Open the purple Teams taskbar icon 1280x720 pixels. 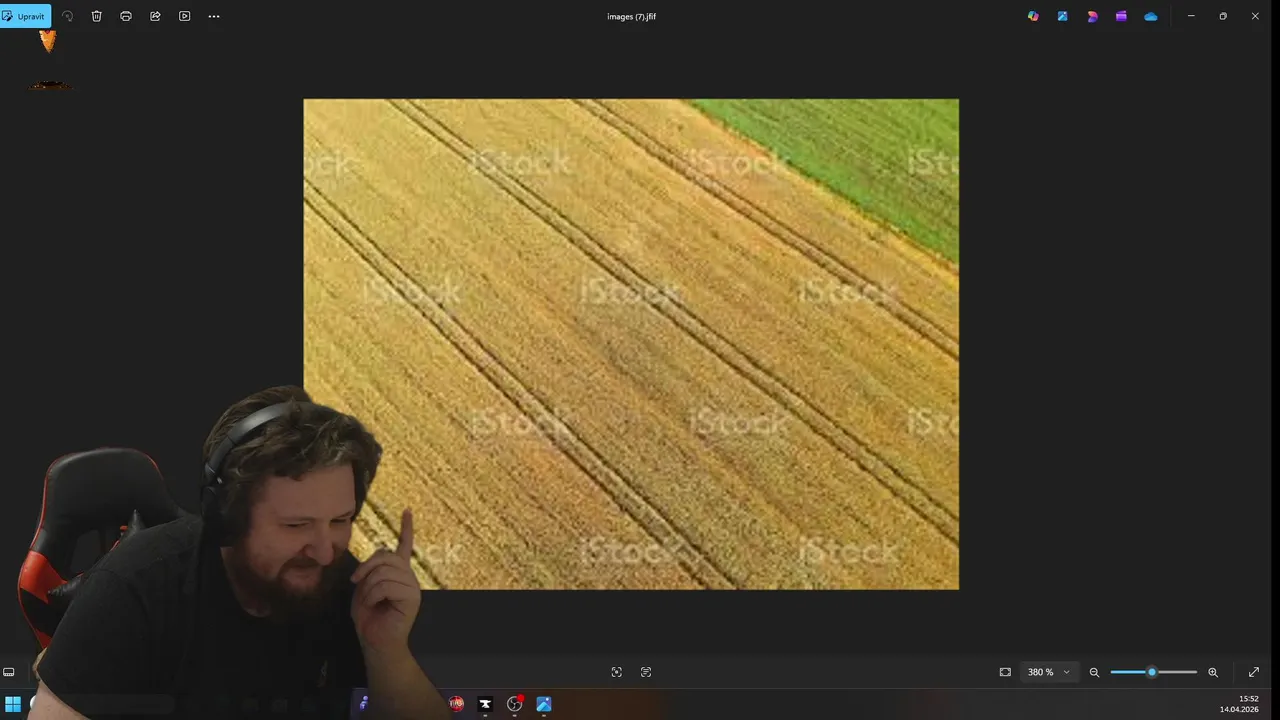pos(364,704)
